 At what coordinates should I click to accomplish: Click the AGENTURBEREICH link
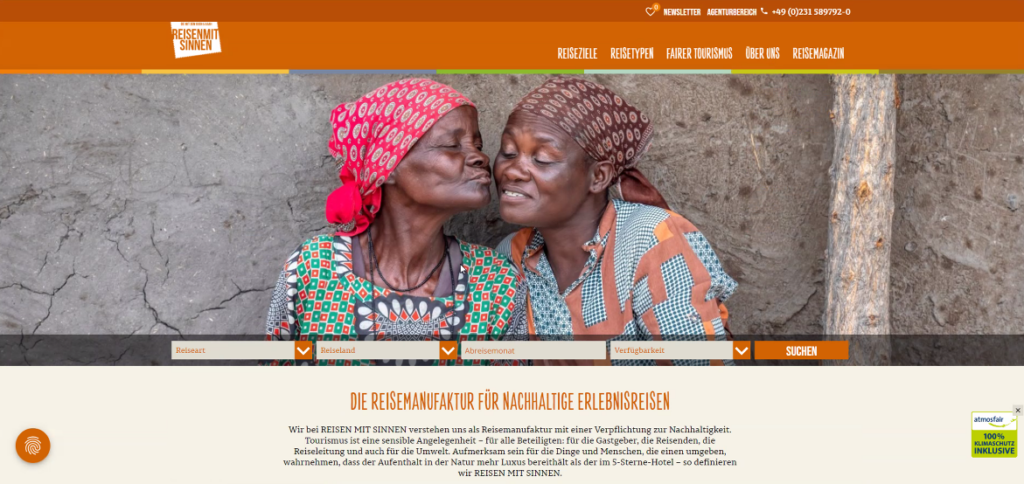tap(731, 12)
